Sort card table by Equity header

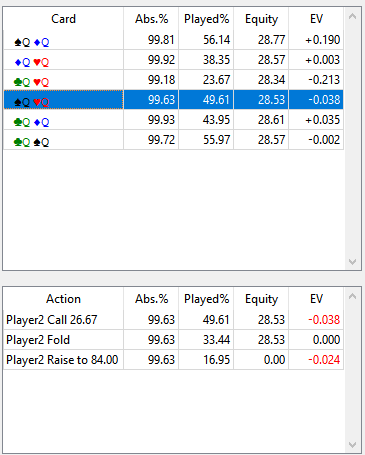click(x=261, y=19)
